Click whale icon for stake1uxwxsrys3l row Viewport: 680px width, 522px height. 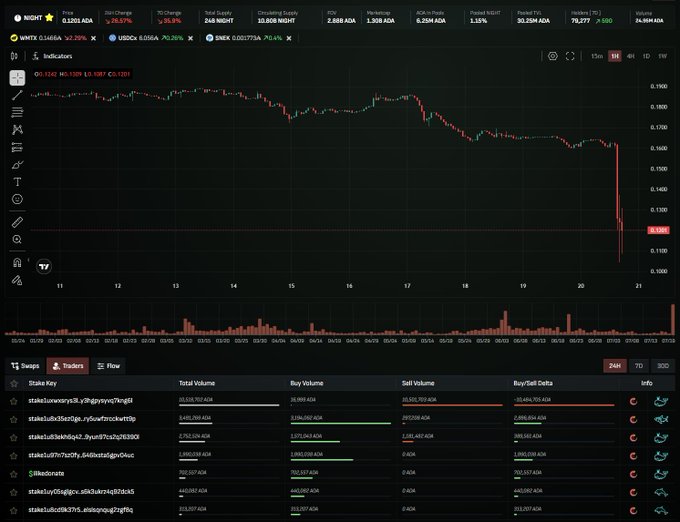(x=661, y=401)
